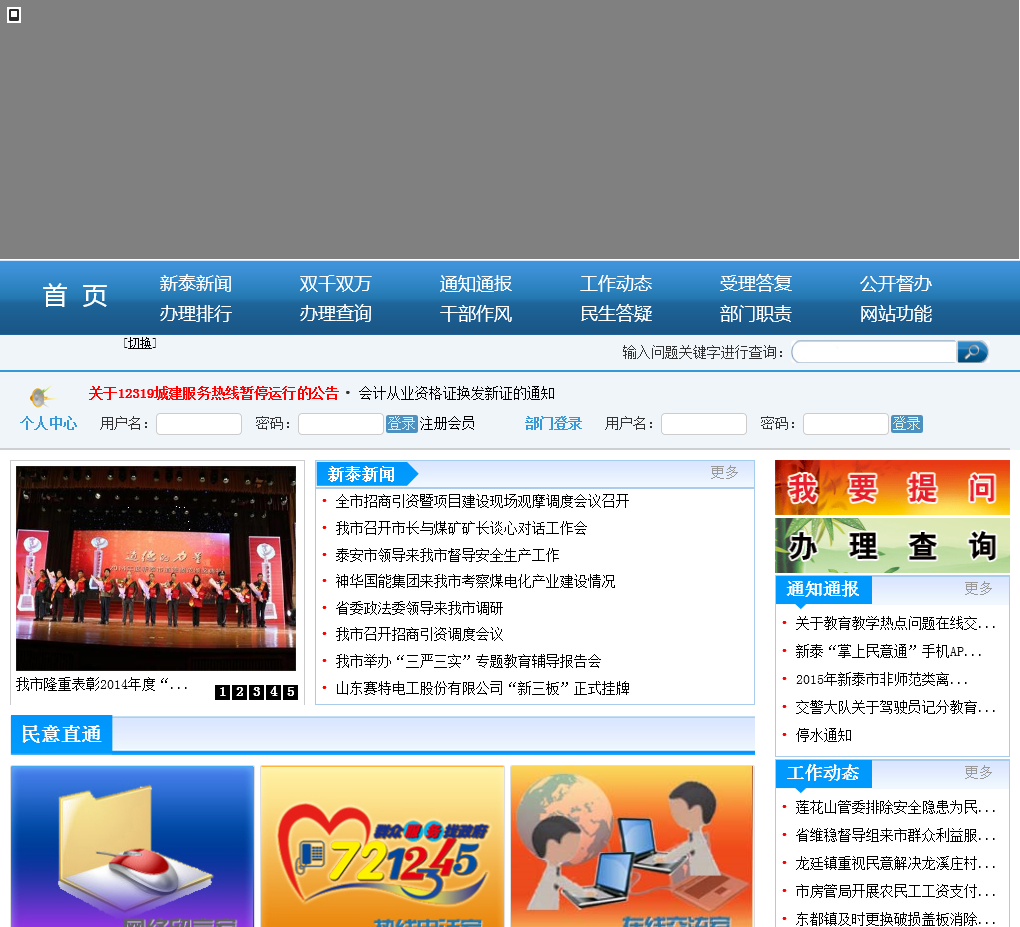
Task: Open 办理排行 menu item
Action: (x=196, y=314)
